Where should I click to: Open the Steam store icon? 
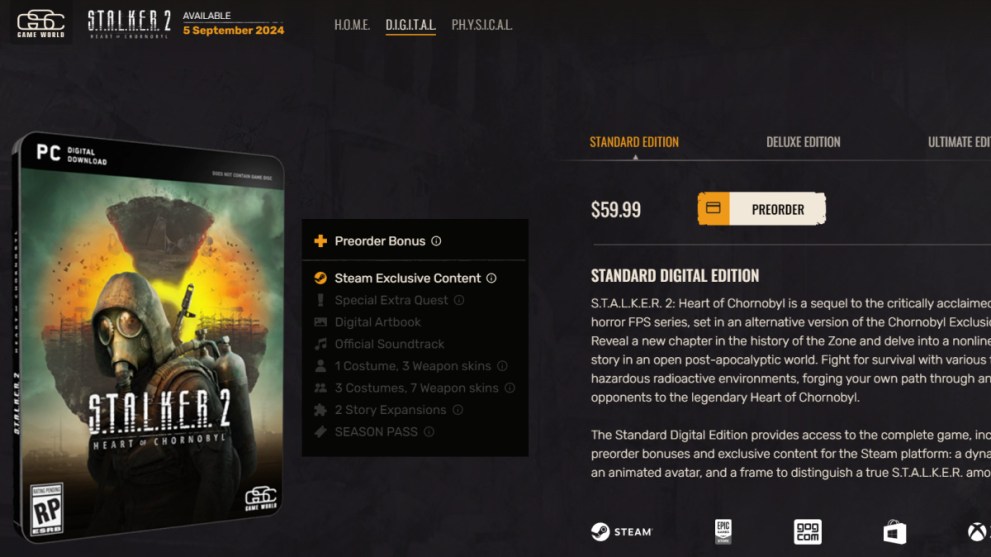coord(621,532)
